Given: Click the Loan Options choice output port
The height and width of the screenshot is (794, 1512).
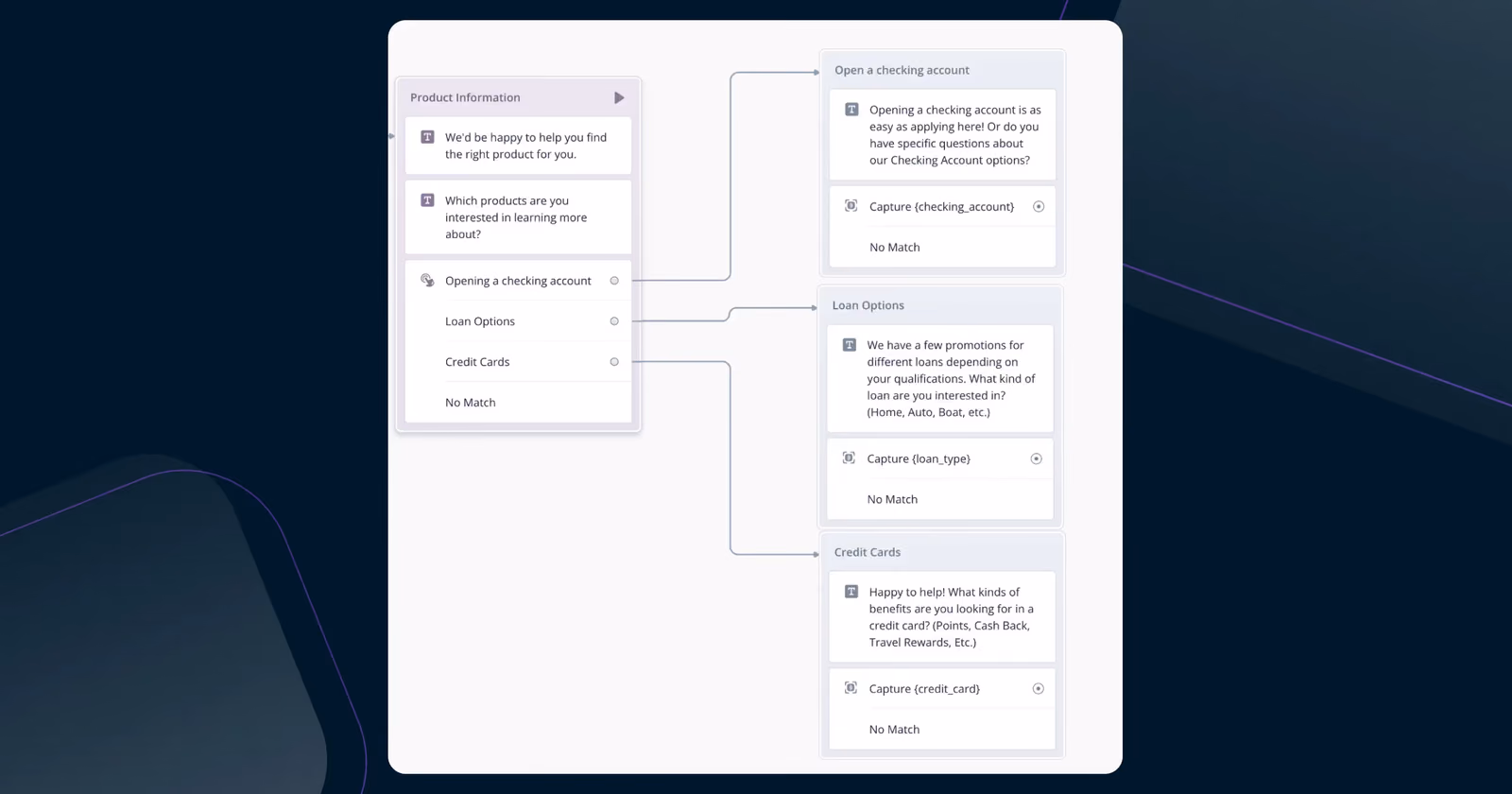Looking at the screenshot, I should (x=614, y=321).
